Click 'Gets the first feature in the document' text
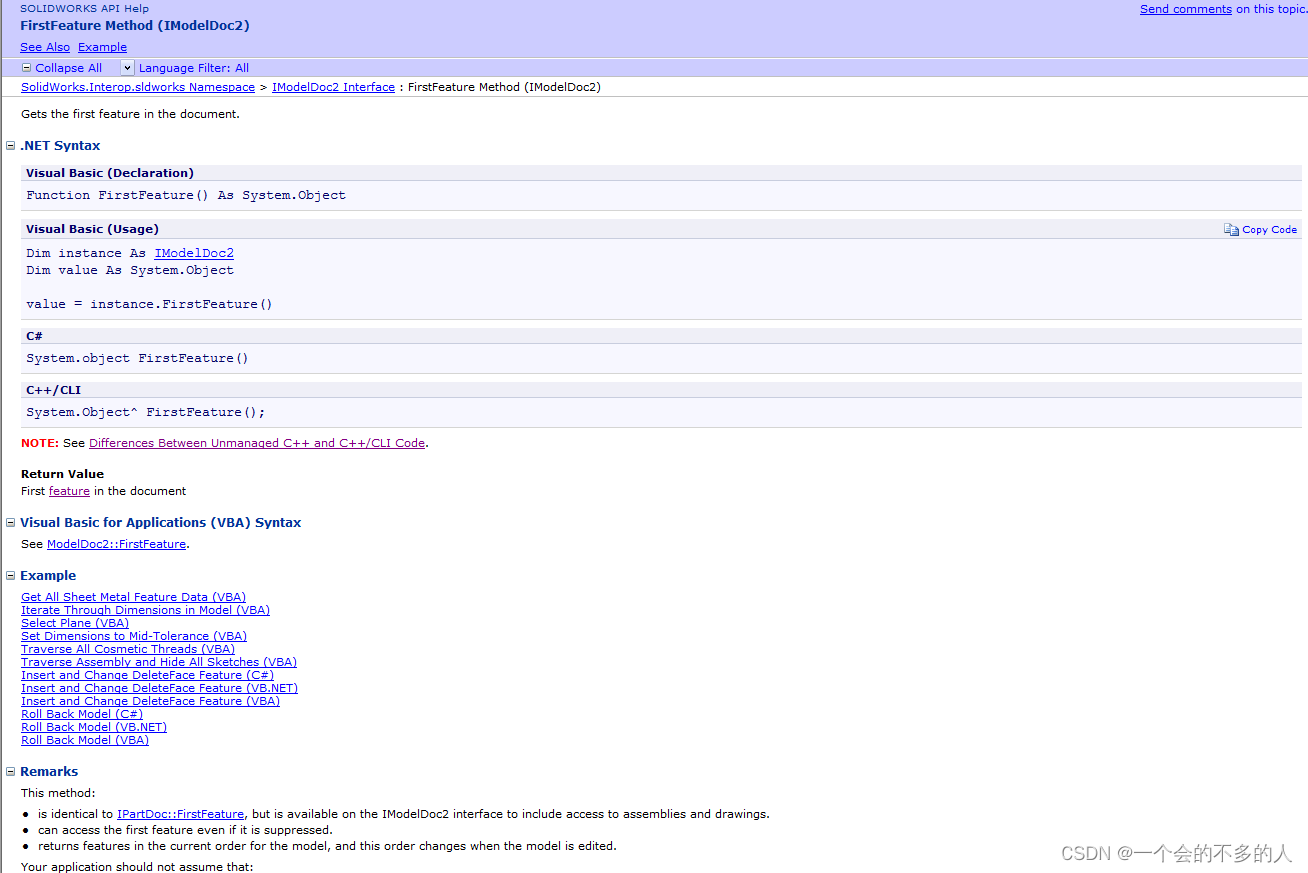The image size is (1308, 873). (130, 114)
